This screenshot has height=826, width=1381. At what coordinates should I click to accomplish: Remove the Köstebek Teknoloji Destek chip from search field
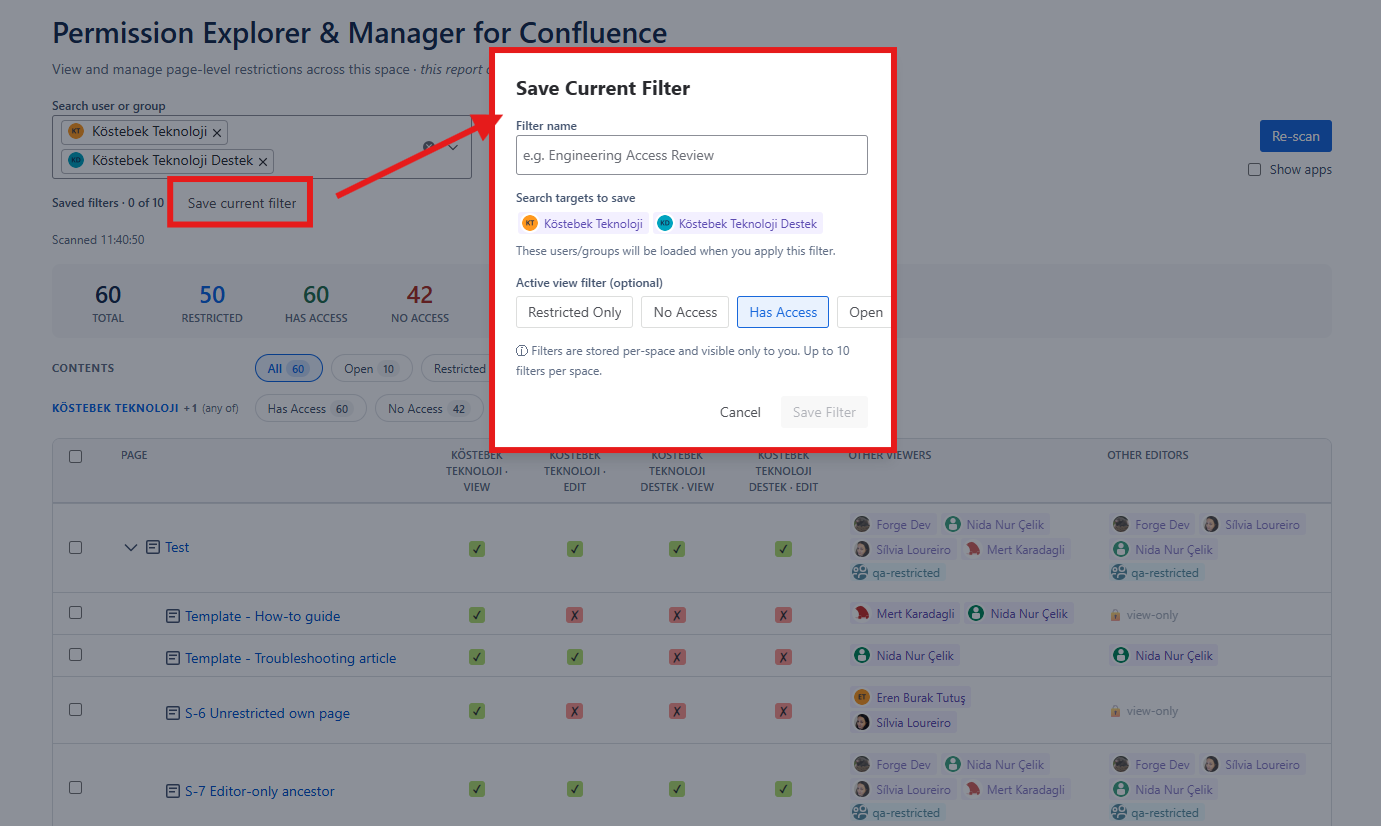coord(263,161)
